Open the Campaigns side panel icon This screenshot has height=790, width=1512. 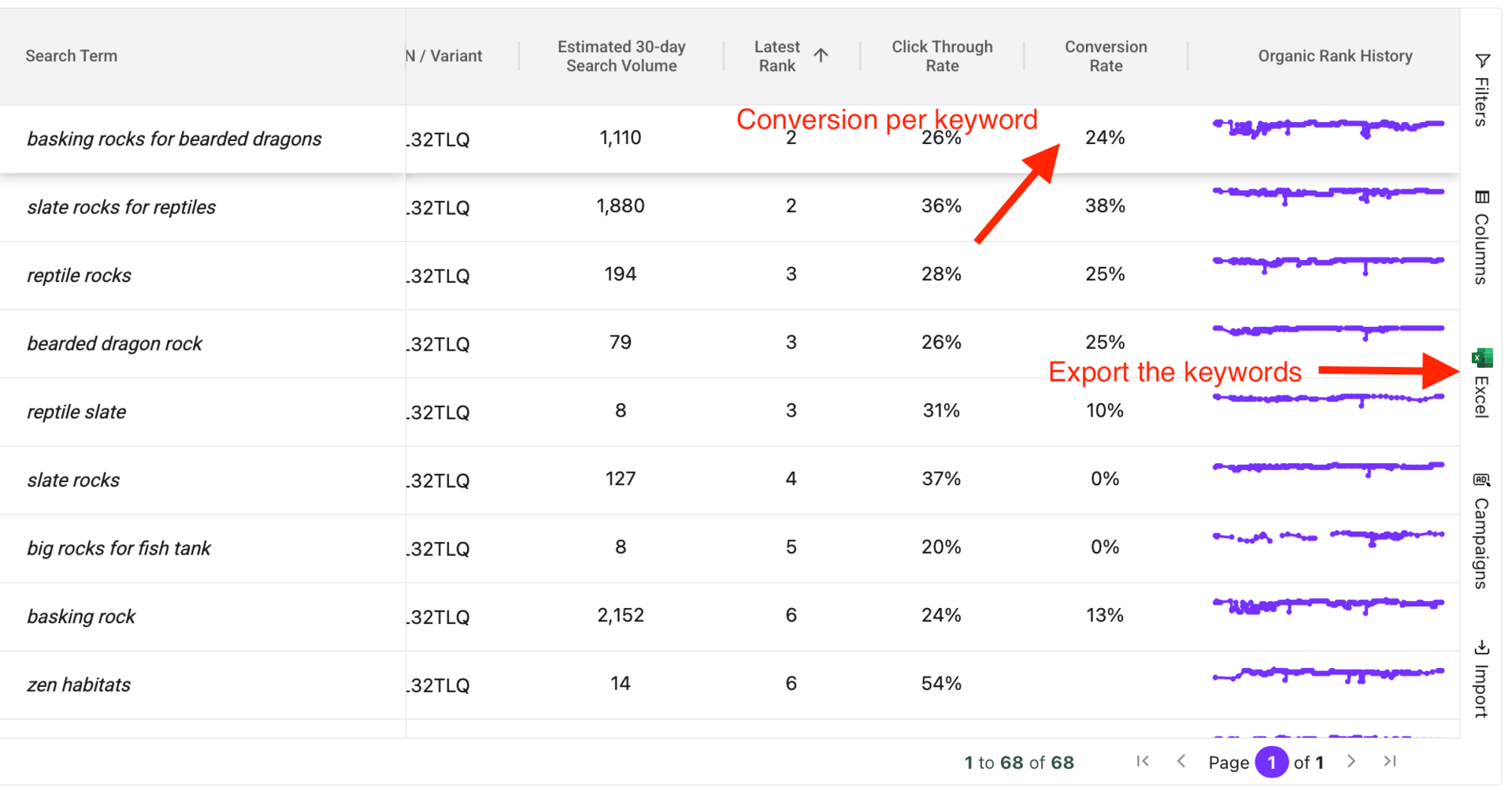point(1482,480)
